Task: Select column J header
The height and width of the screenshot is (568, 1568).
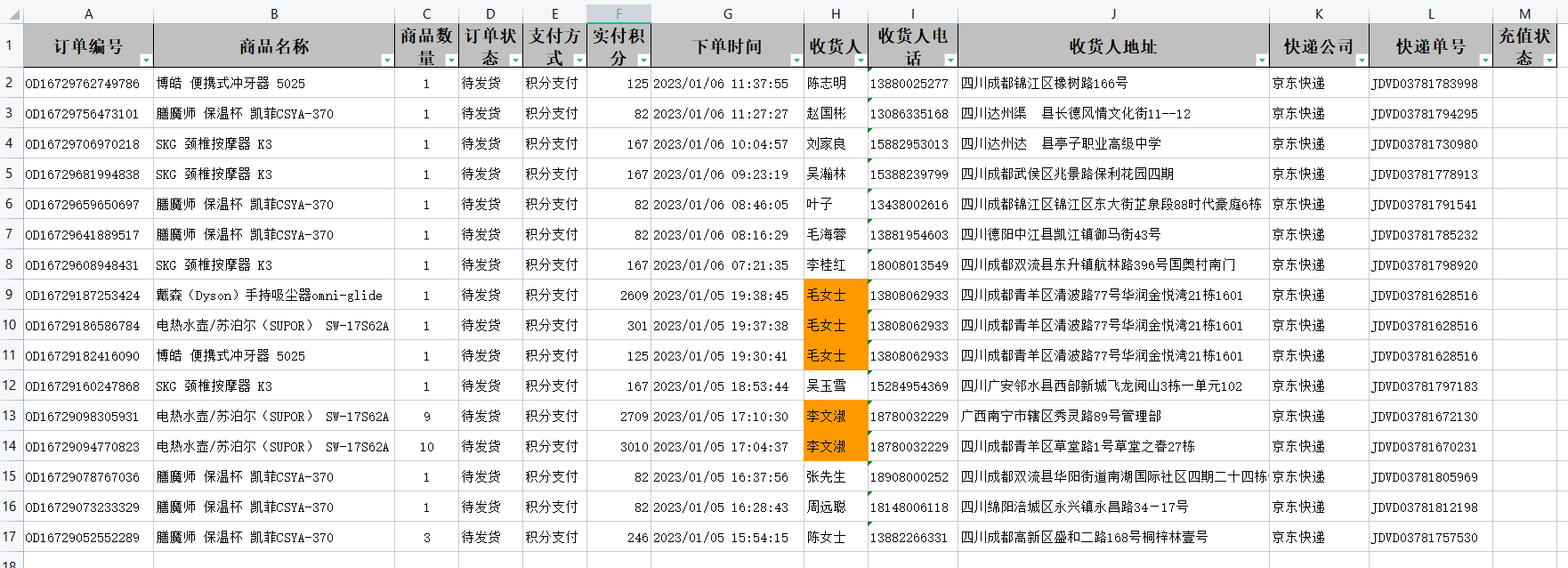Action: [1113, 13]
